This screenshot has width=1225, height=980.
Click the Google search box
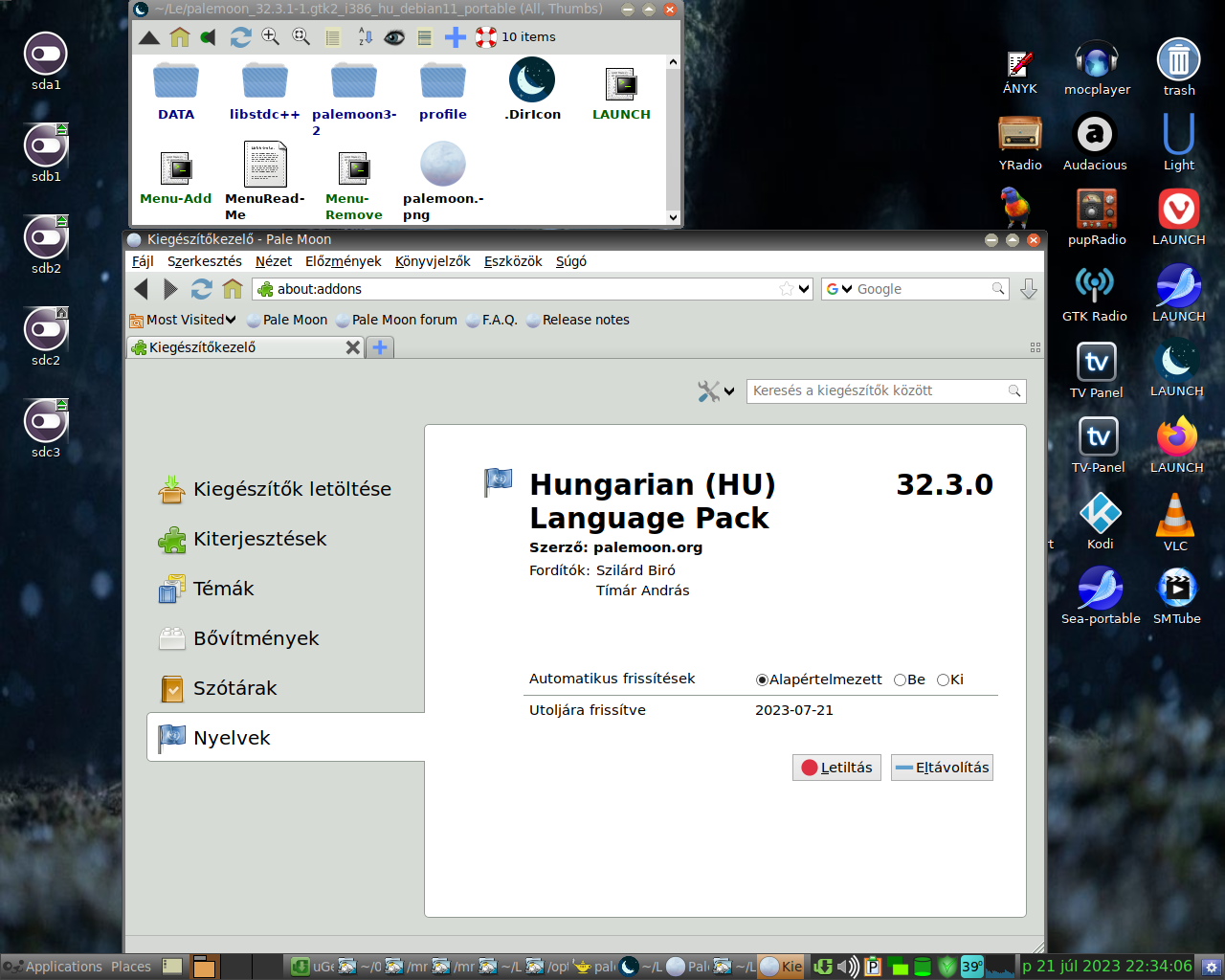[x=914, y=289]
